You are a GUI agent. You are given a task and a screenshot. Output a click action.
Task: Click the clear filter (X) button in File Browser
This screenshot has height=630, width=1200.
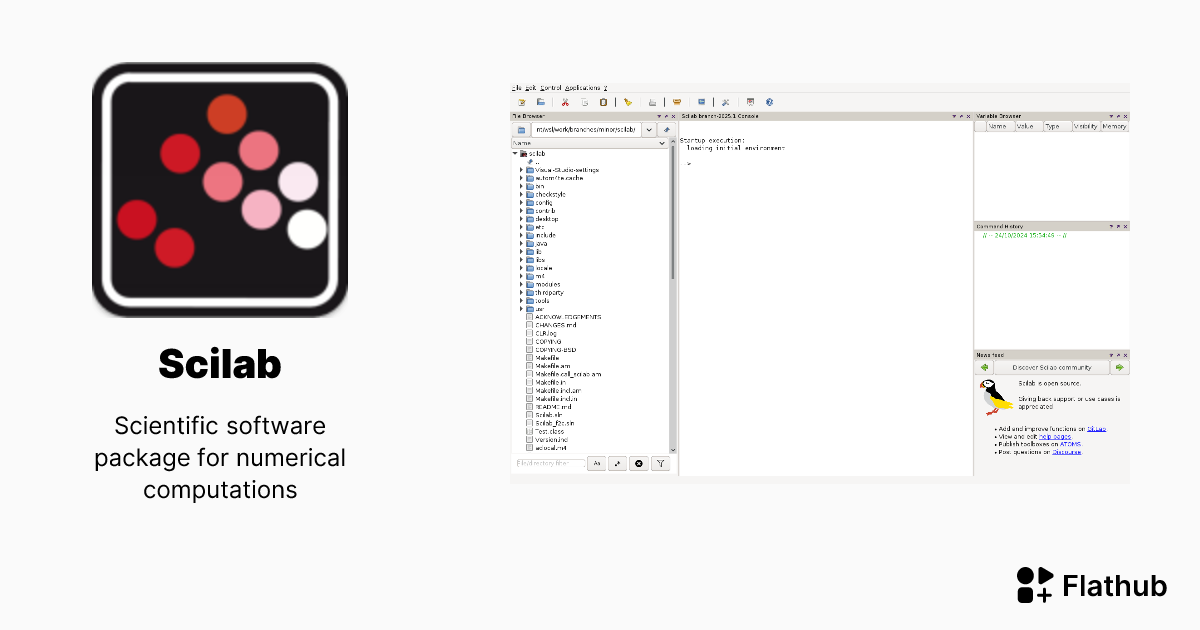639,463
